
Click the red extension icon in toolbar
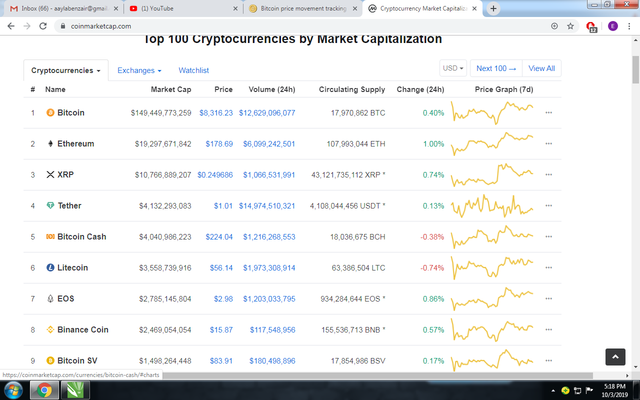[x=591, y=27]
